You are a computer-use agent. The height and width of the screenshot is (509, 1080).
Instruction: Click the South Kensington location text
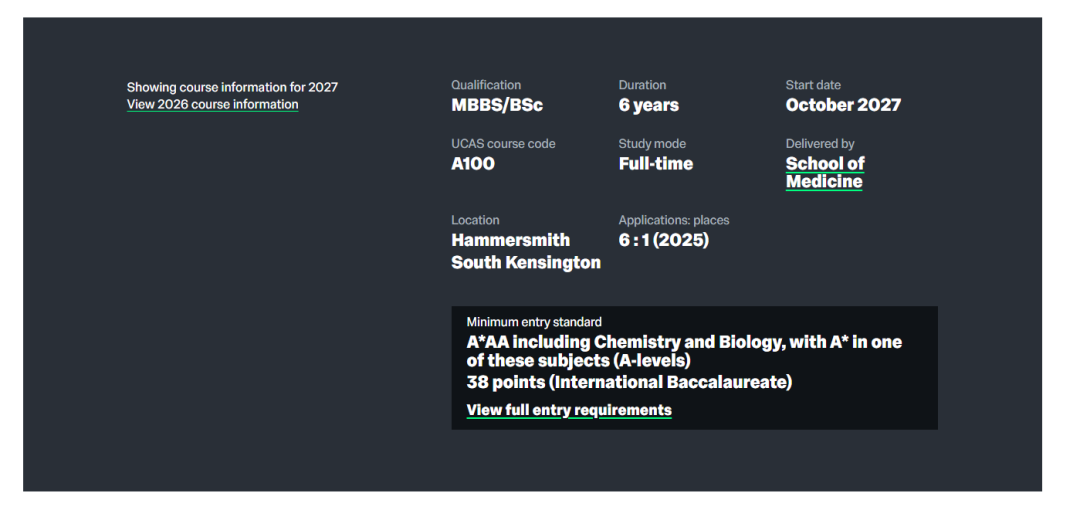coord(526,263)
